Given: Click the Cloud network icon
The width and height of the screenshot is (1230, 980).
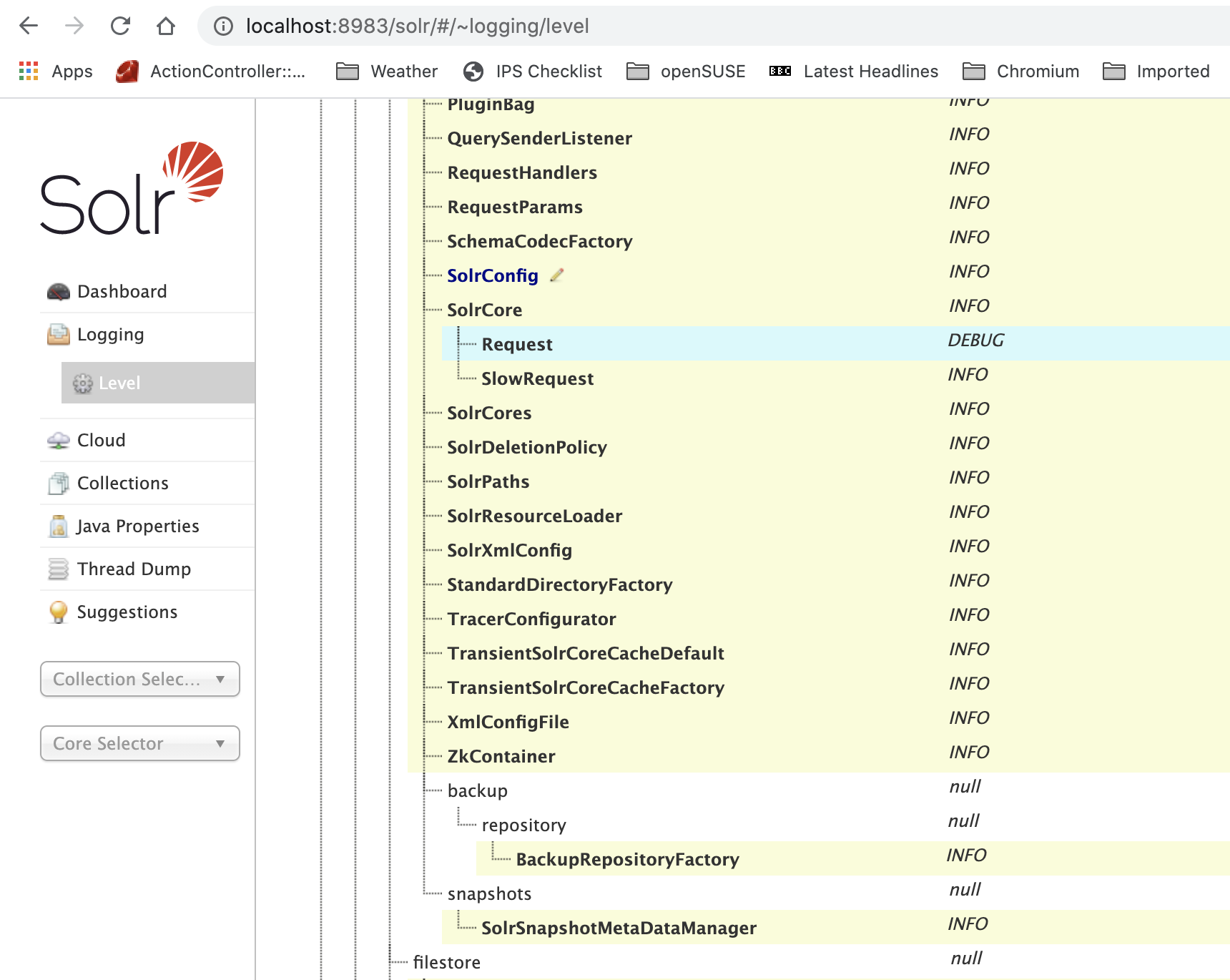Looking at the screenshot, I should [59, 440].
